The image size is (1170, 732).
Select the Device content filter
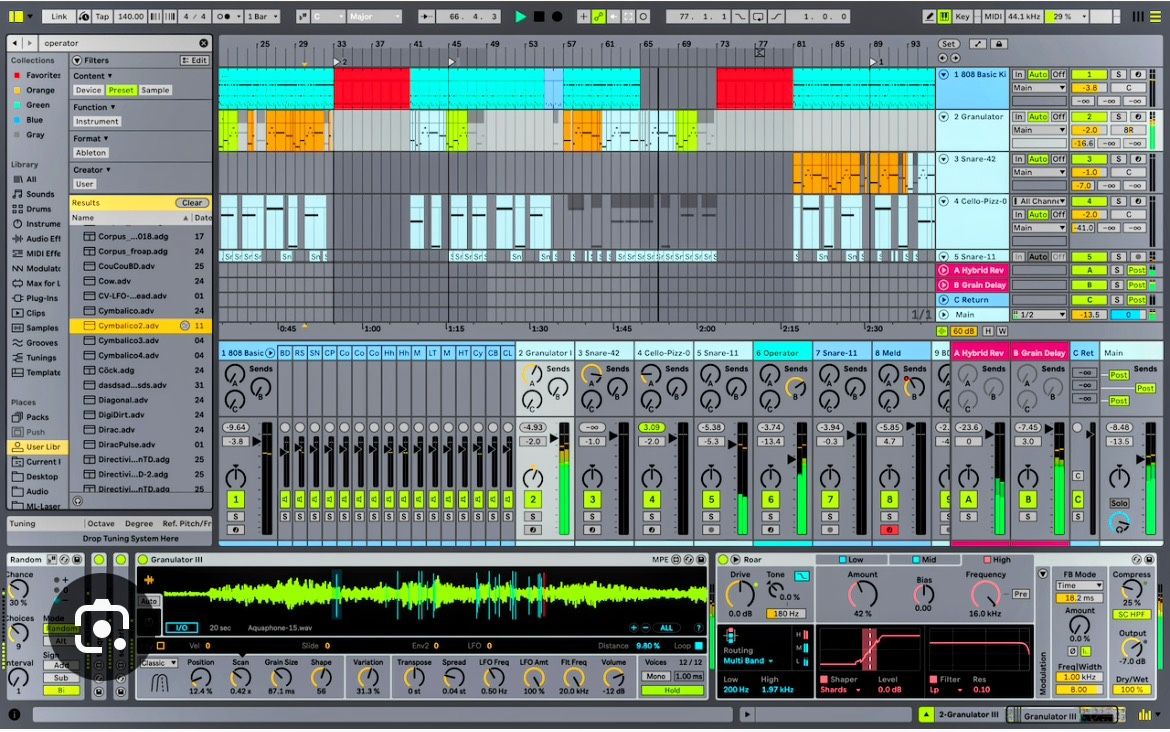(88, 90)
